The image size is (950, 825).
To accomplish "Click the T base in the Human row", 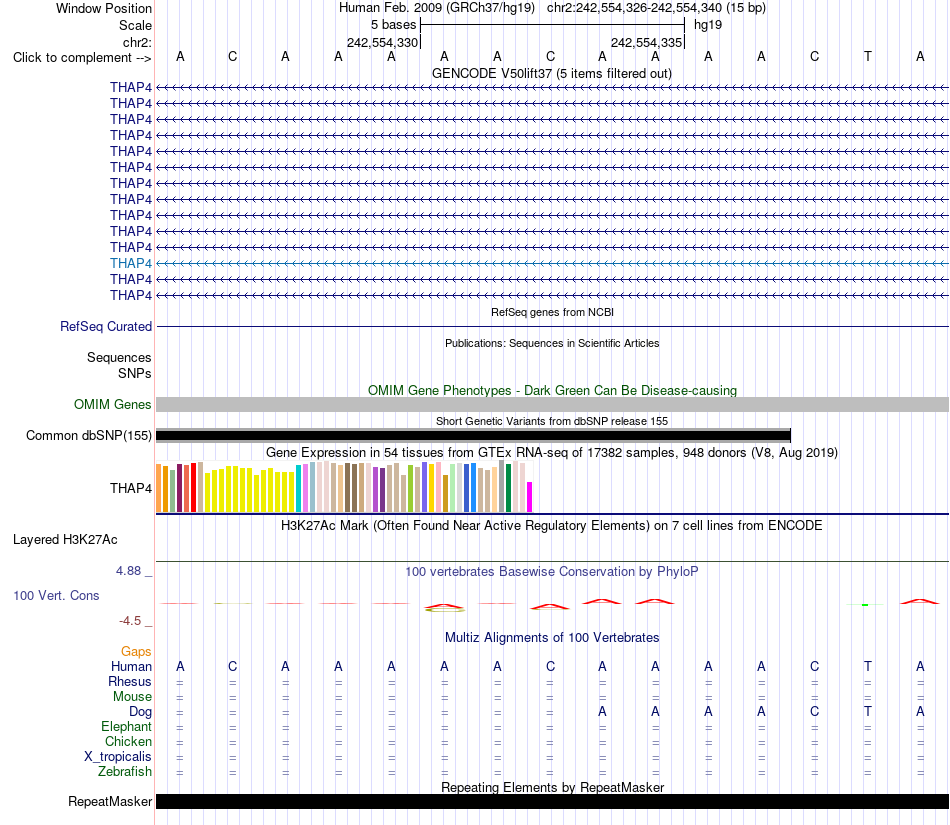I will click(x=868, y=666).
